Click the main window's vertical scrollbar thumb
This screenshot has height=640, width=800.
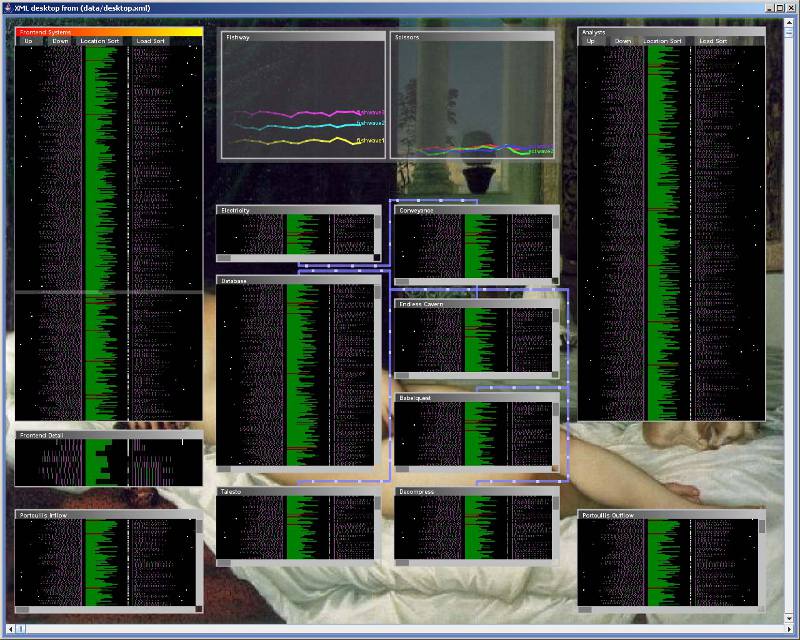point(789,33)
